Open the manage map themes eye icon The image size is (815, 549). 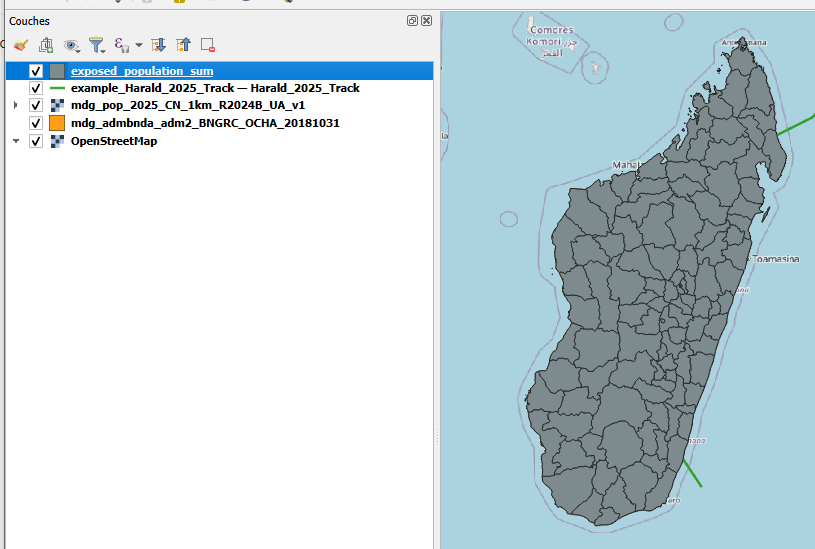pyautogui.click(x=71, y=45)
